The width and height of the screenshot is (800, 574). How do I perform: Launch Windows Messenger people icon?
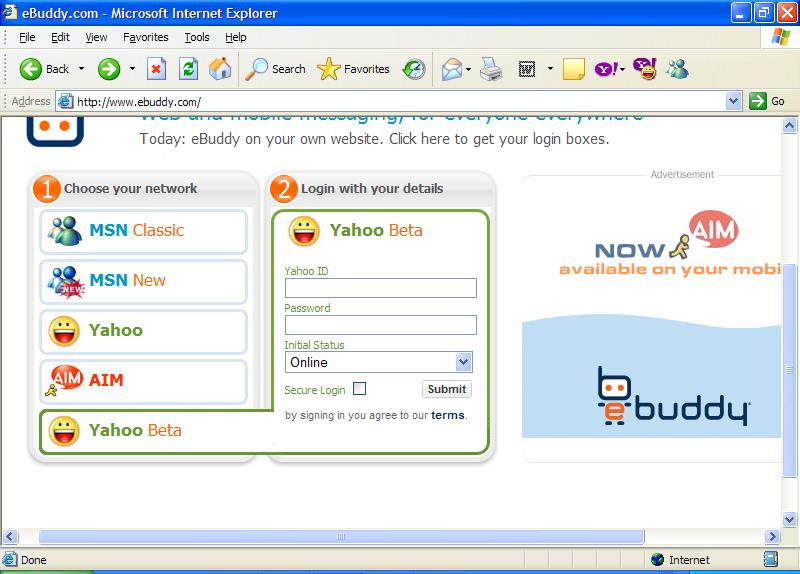pyautogui.click(x=678, y=69)
